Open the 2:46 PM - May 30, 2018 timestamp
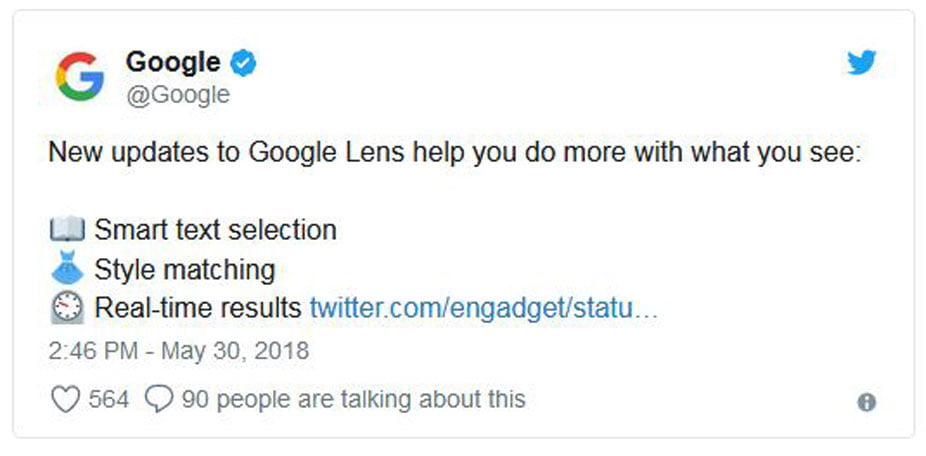Viewport: 926px width, 456px height. (178, 351)
